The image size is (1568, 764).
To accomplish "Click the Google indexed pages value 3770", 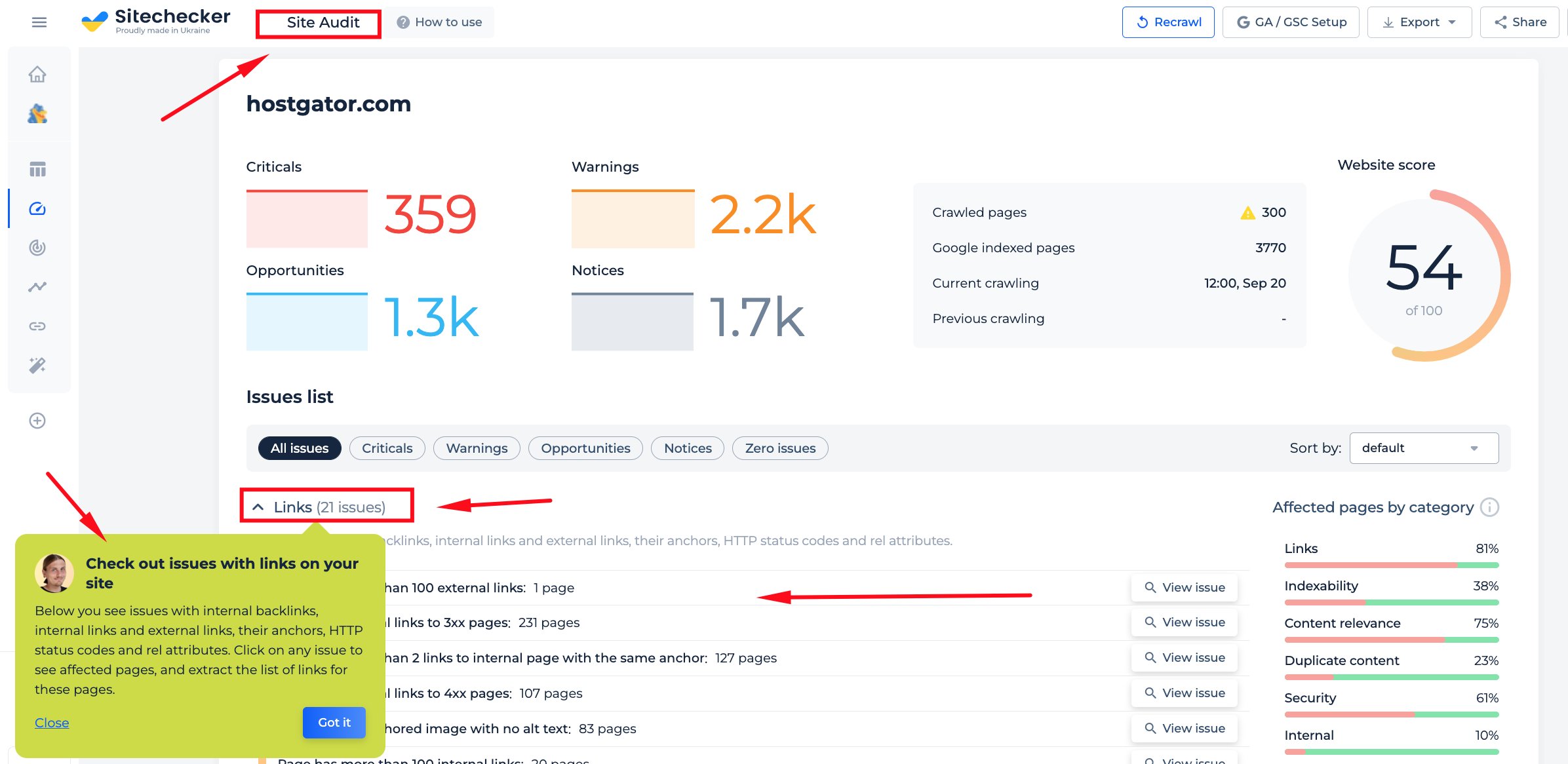I will click(x=1270, y=248).
